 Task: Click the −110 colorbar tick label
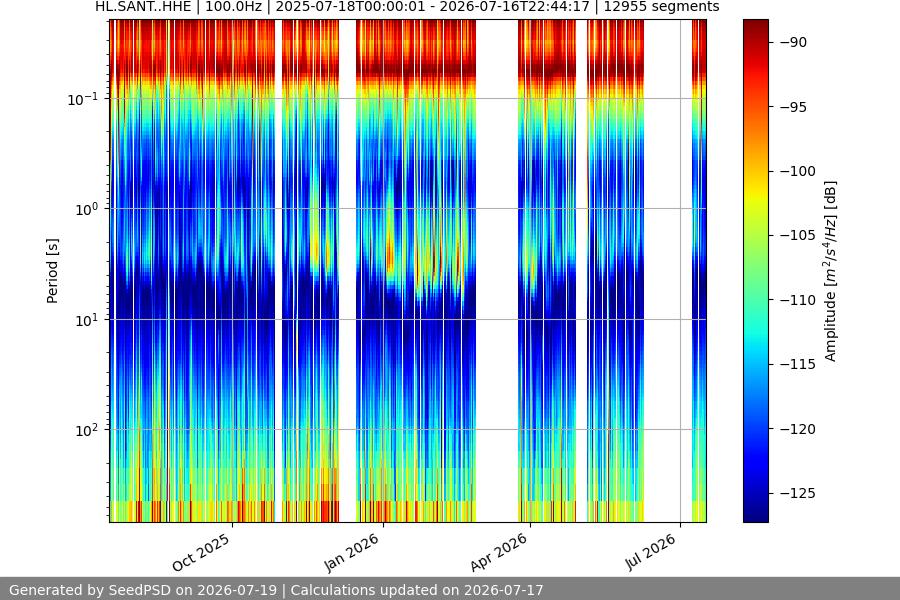pos(798,300)
